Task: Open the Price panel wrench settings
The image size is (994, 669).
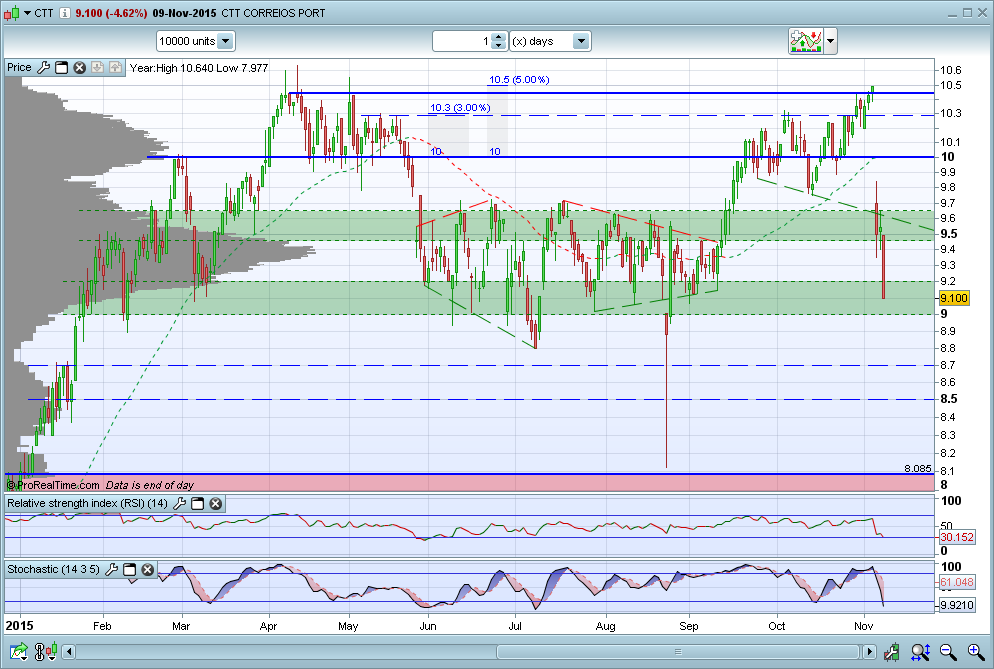Action: tap(43, 68)
